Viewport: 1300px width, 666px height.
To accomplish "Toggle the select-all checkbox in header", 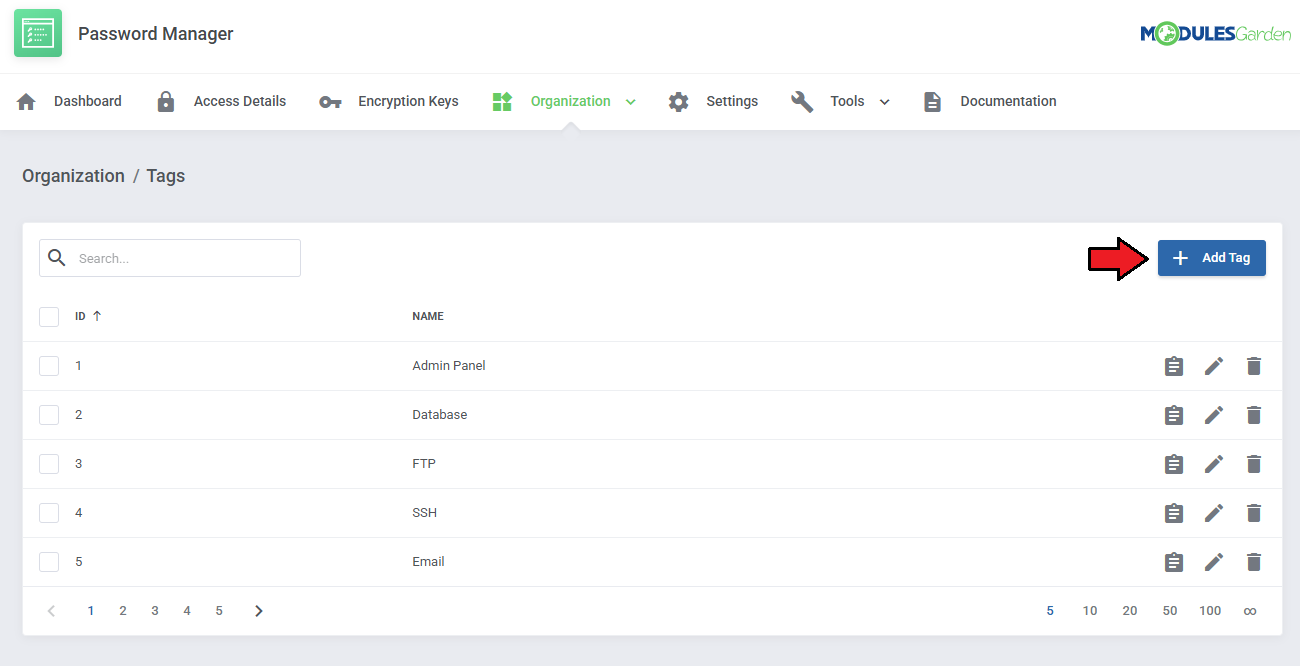I will pos(49,317).
